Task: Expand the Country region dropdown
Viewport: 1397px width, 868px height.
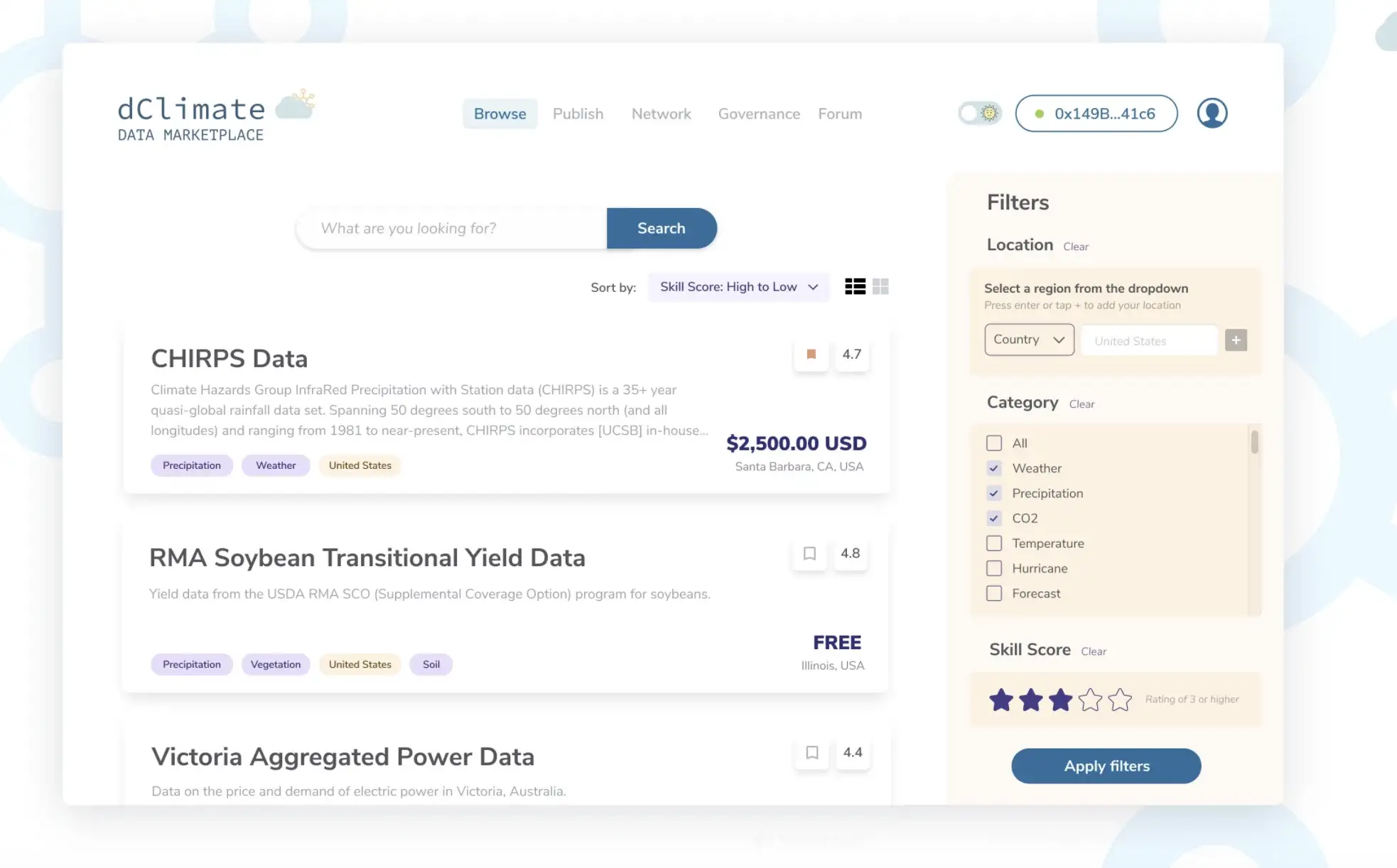Action: point(1029,340)
